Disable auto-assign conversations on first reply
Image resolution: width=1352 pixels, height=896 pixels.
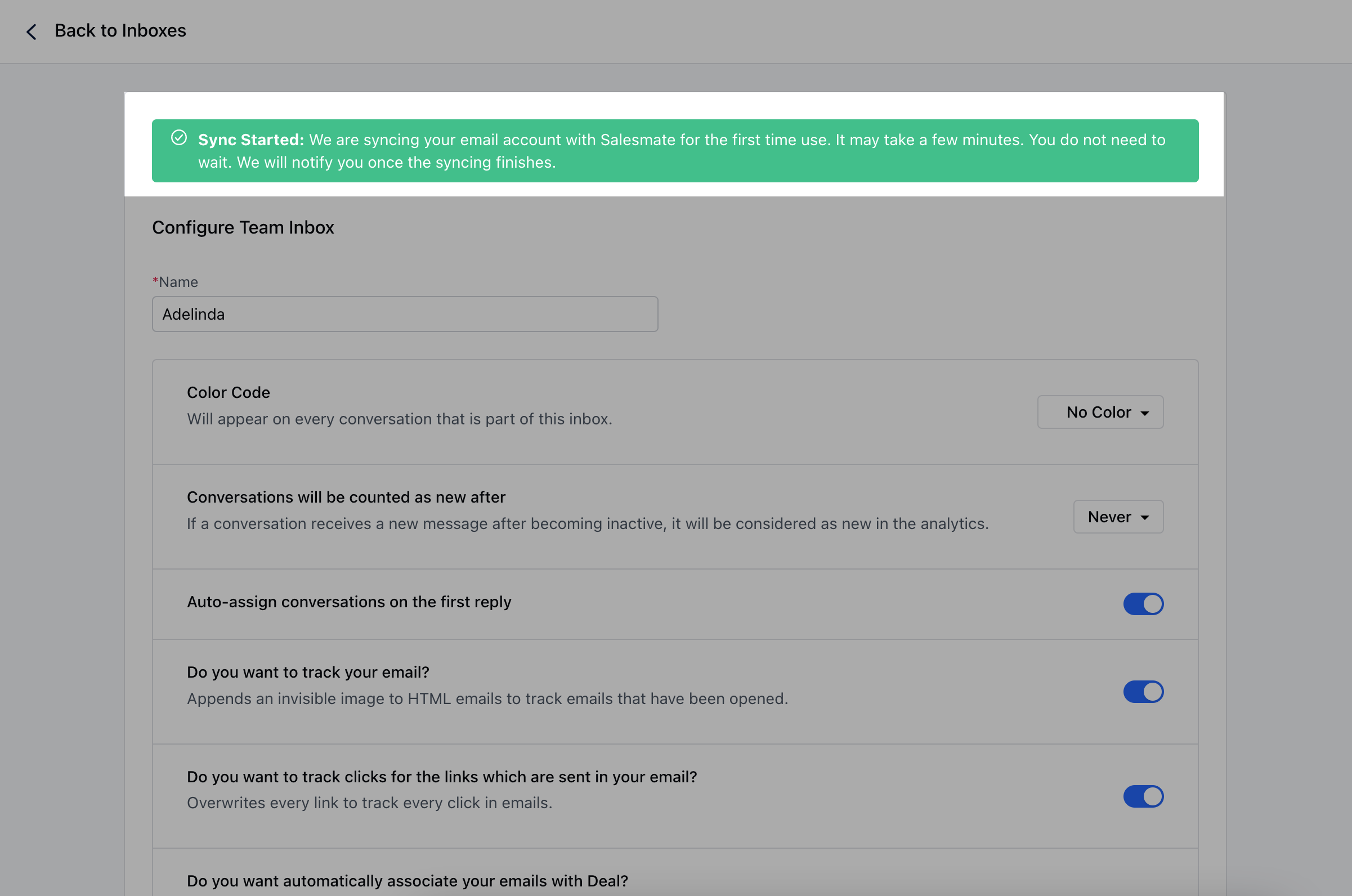(x=1143, y=603)
